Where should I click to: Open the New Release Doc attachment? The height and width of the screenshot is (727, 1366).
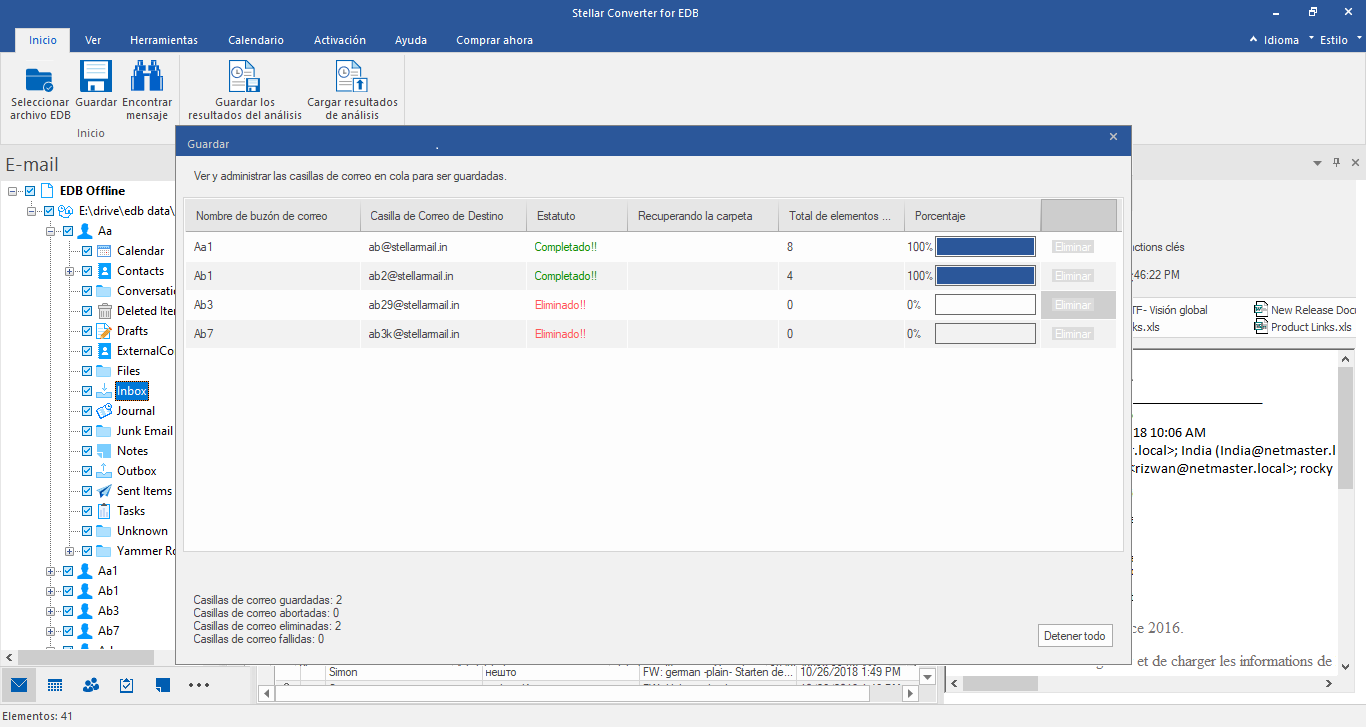click(1305, 310)
